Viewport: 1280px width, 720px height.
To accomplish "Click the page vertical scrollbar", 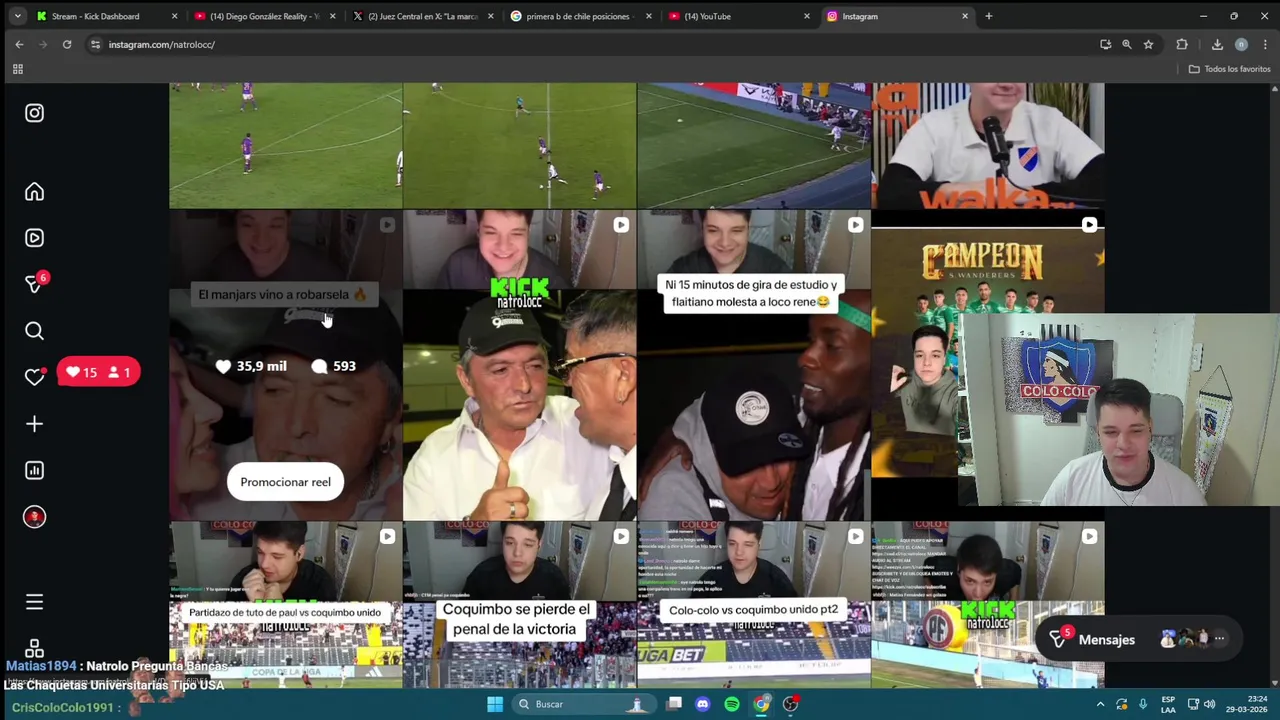I will tap(1275, 385).
